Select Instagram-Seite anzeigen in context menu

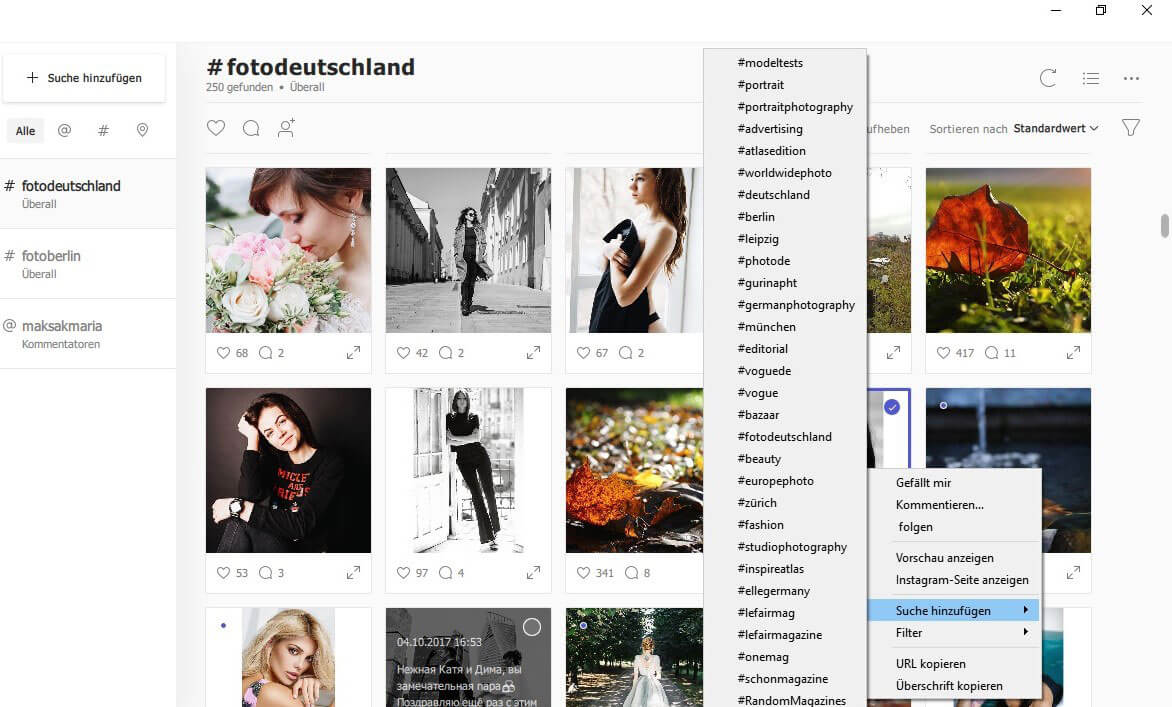point(961,580)
